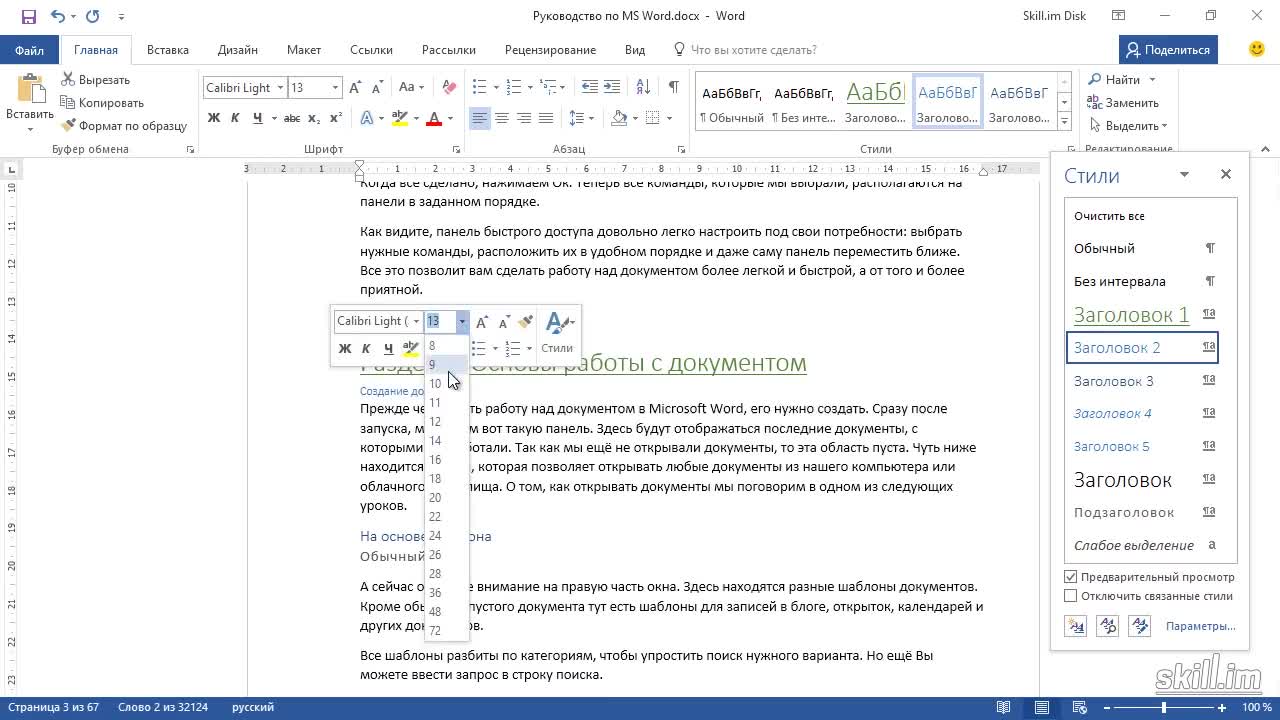Decrease paragraph indent
This screenshot has height=720, width=1280.
pyautogui.click(x=590, y=88)
